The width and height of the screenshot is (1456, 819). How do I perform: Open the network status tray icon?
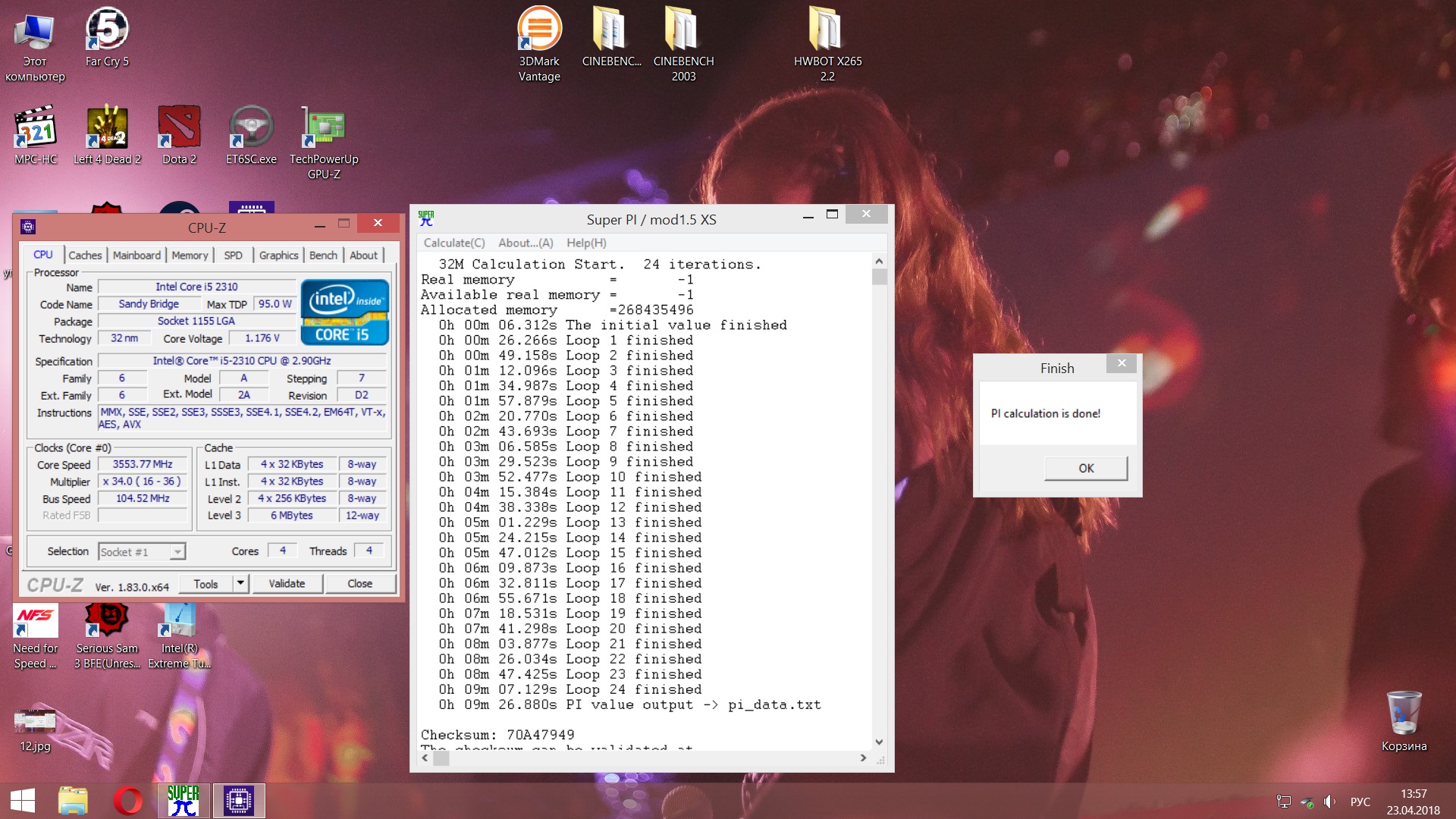click(x=1284, y=802)
